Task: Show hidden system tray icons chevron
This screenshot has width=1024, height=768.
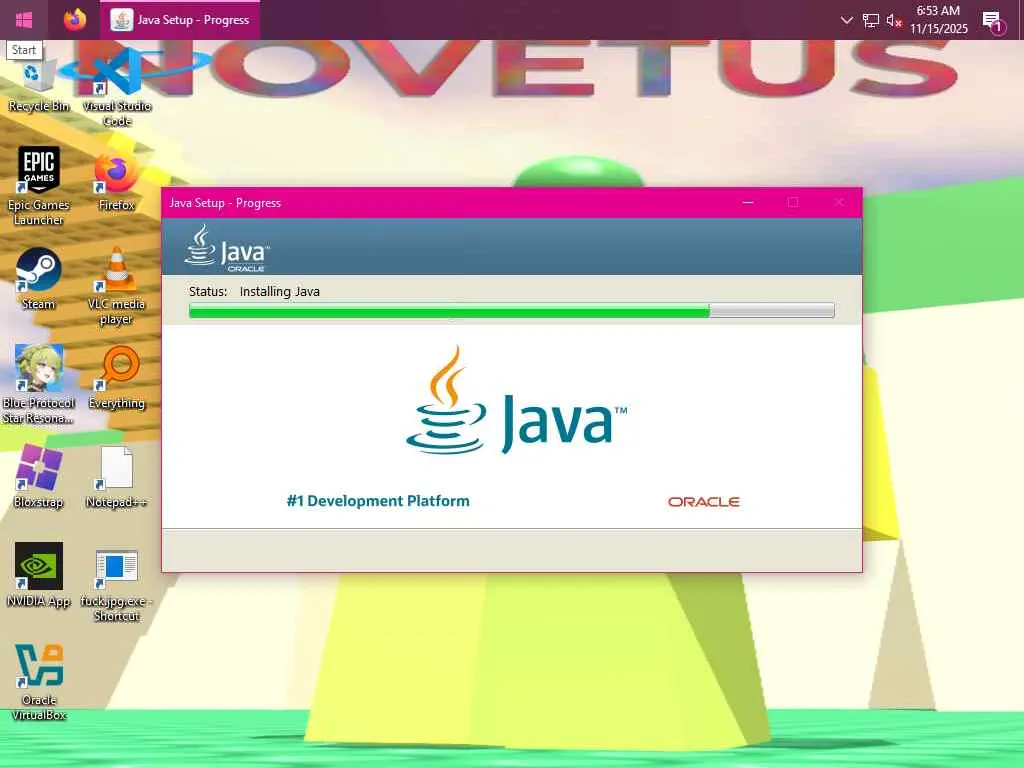Action: coord(846,20)
